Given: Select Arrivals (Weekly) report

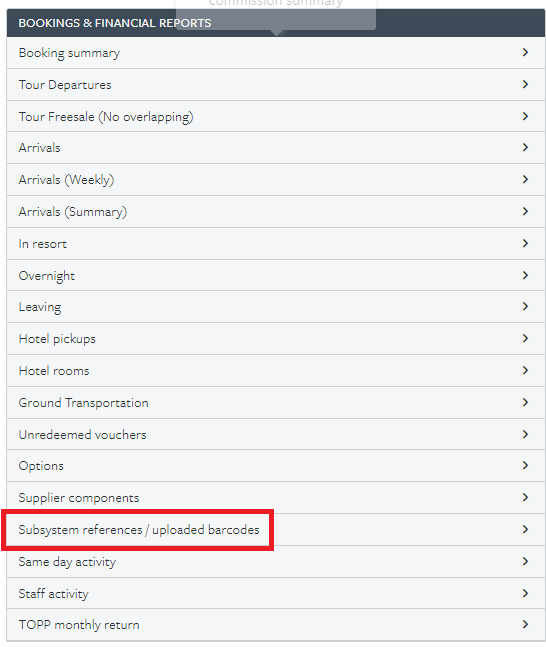Looking at the screenshot, I should pos(276,179).
